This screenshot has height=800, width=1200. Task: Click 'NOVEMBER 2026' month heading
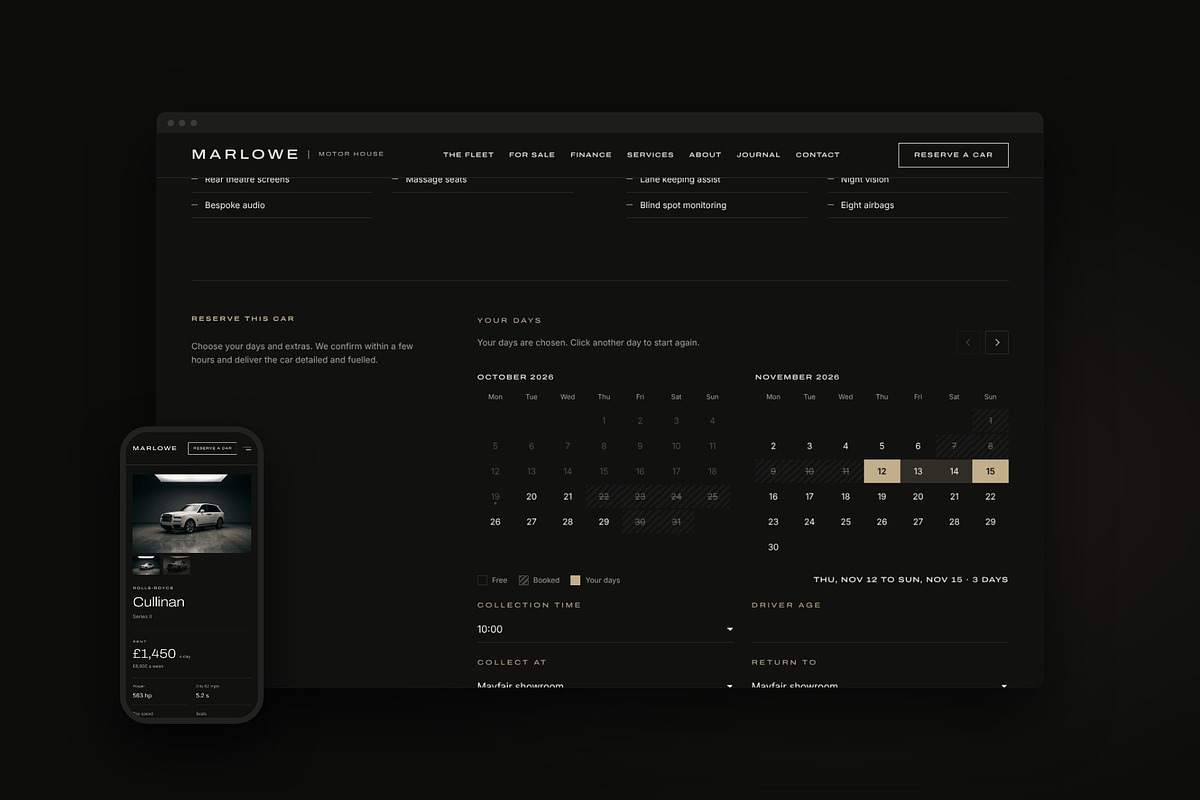tap(797, 377)
